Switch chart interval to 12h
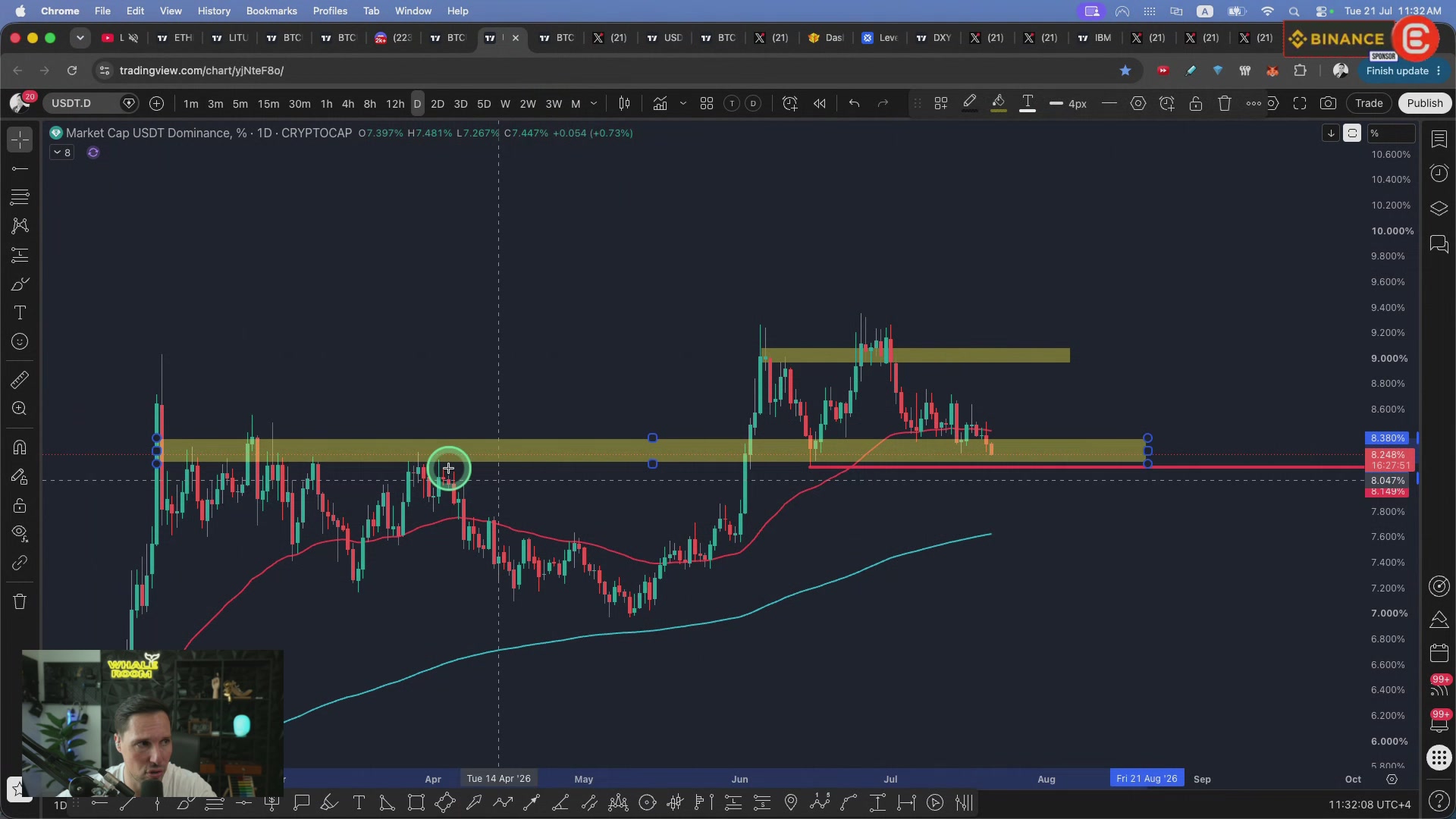The height and width of the screenshot is (819, 1456). pyautogui.click(x=395, y=104)
